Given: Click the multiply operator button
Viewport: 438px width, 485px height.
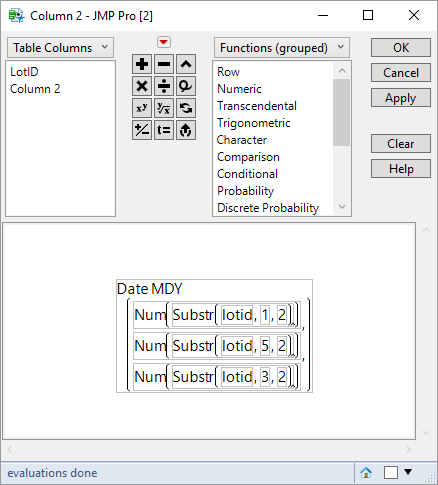Looking at the screenshot, I should 142,86.
